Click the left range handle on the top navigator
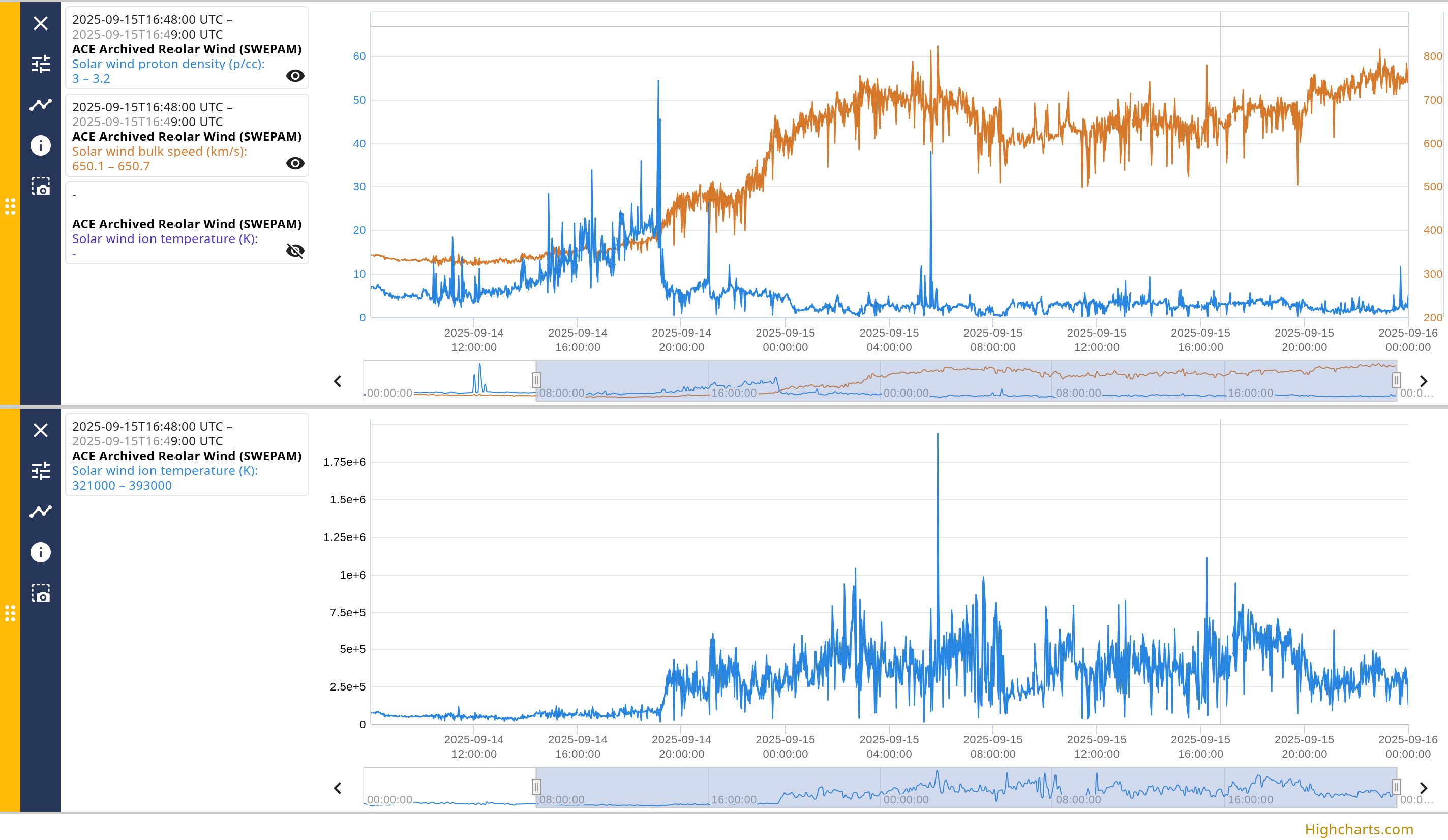 [535, 380]
